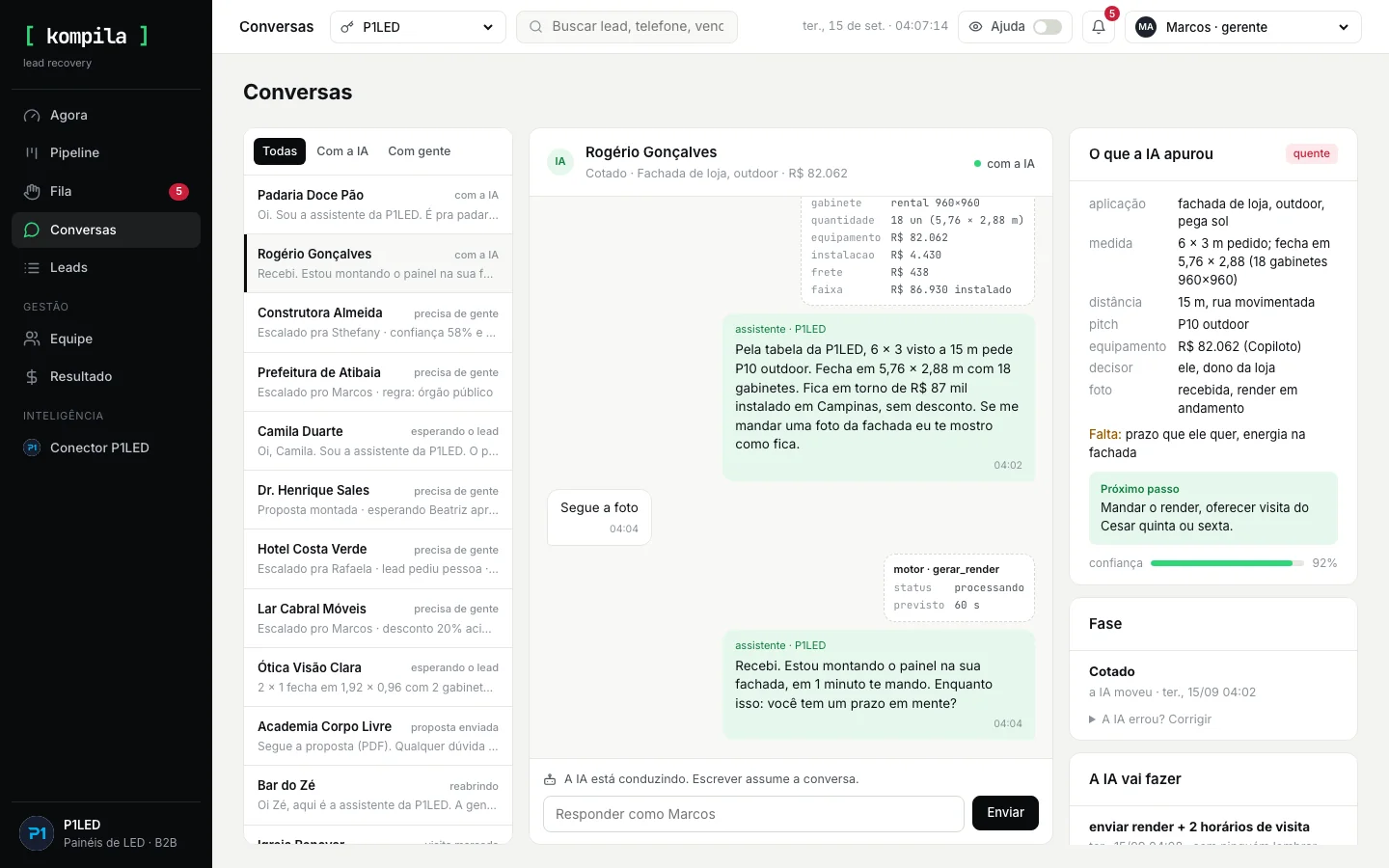The image size is (1389, 868).
Task: Open the Agora dashboard icon
Action: click(32, 115)
